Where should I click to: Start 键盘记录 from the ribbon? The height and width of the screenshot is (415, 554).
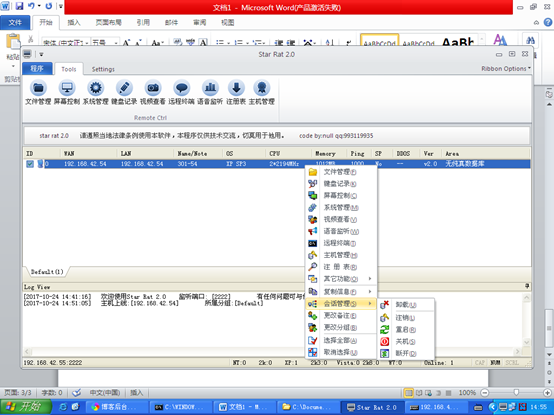click(124, 93)
